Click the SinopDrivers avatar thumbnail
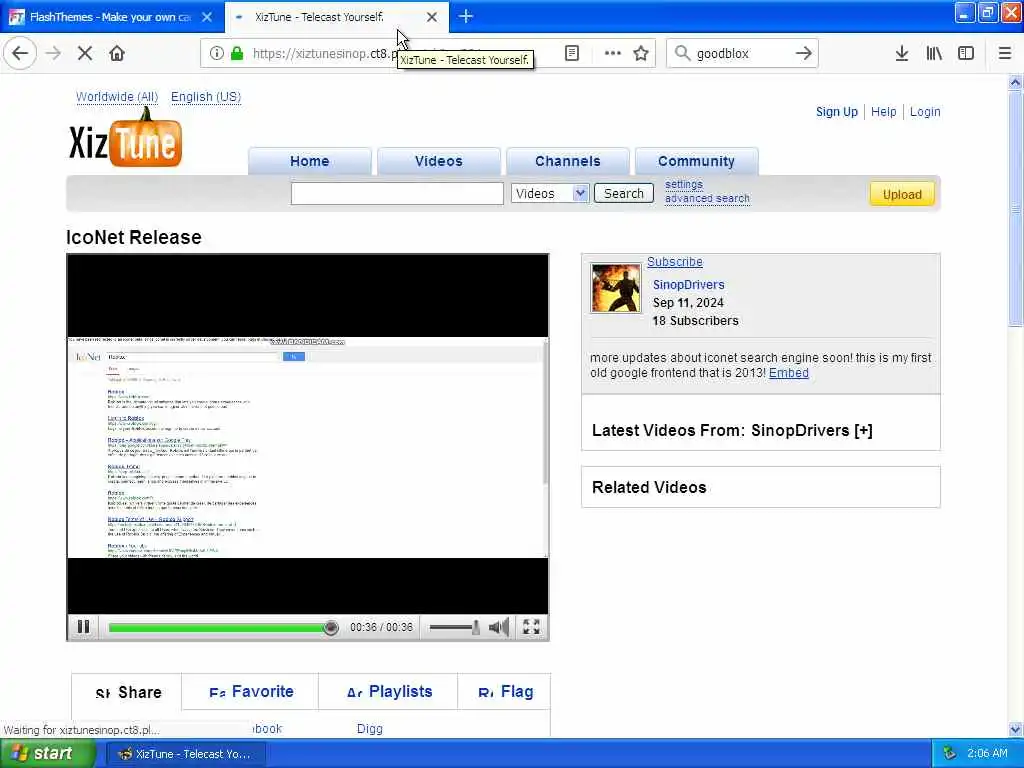 (x=615, y=288)
